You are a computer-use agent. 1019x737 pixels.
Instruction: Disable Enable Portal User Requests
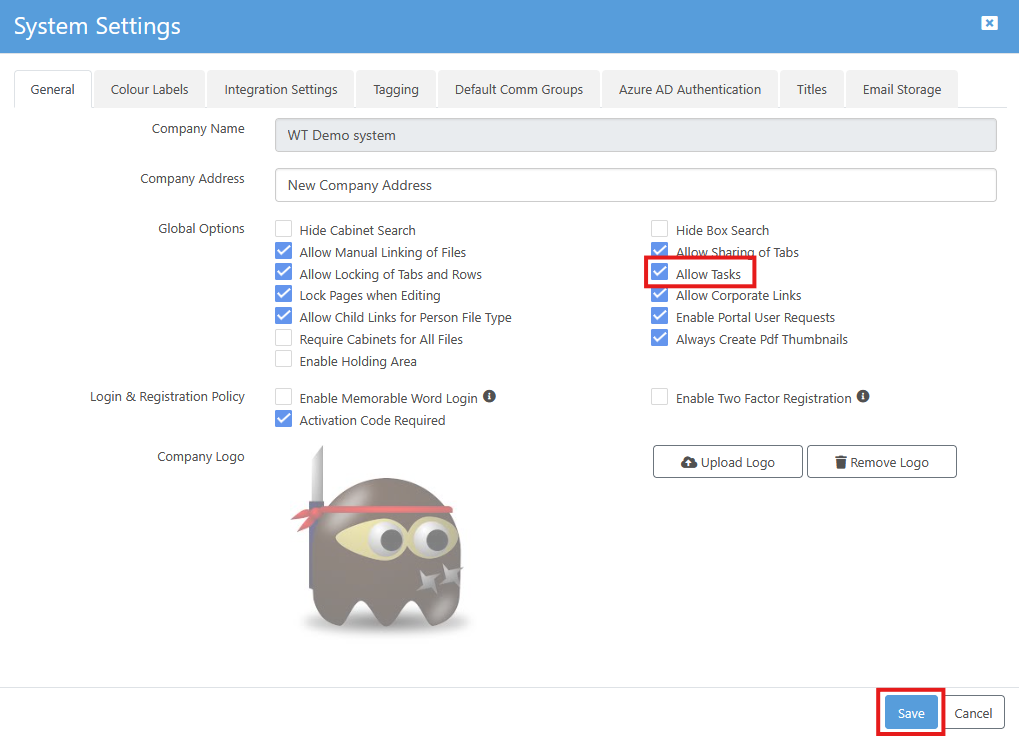tap(660, 316)
